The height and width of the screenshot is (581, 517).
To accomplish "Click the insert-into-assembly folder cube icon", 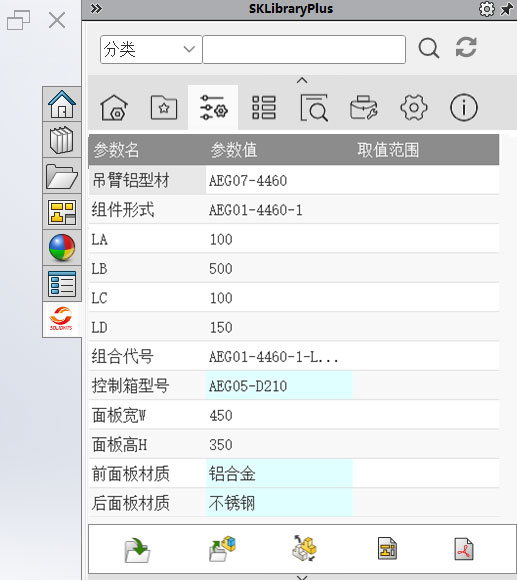I will coord(222,549).
